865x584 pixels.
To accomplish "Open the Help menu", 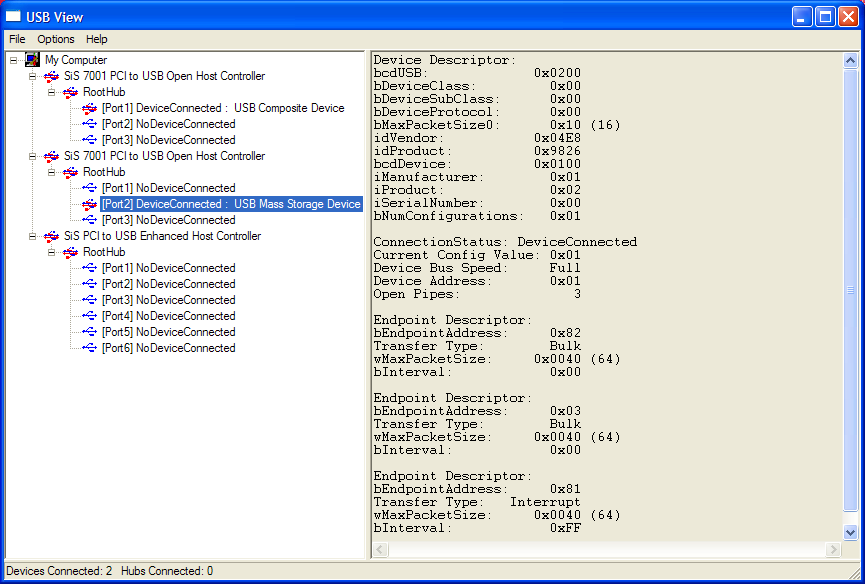I will coord(96,39).
